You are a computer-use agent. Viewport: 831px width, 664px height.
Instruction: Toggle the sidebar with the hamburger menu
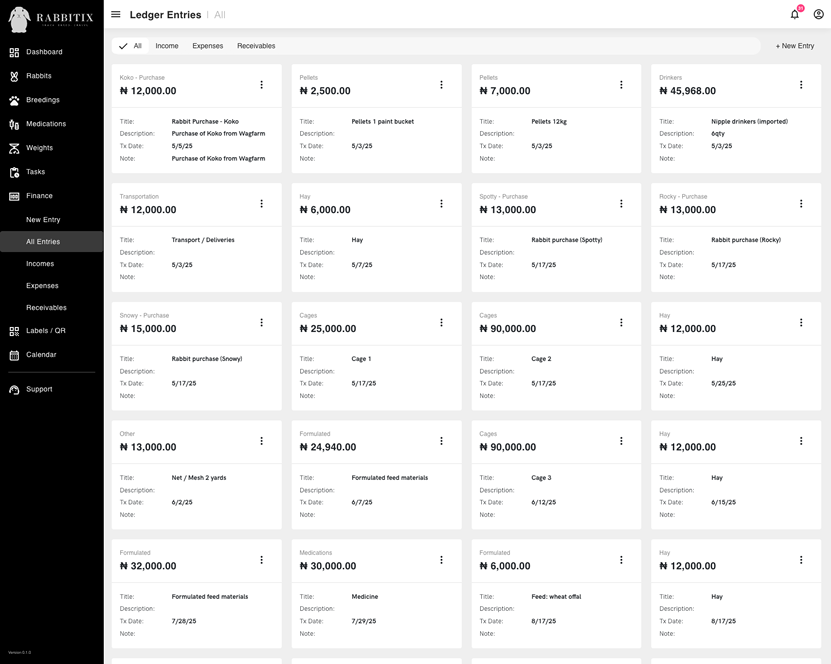(x=116, y=14)
